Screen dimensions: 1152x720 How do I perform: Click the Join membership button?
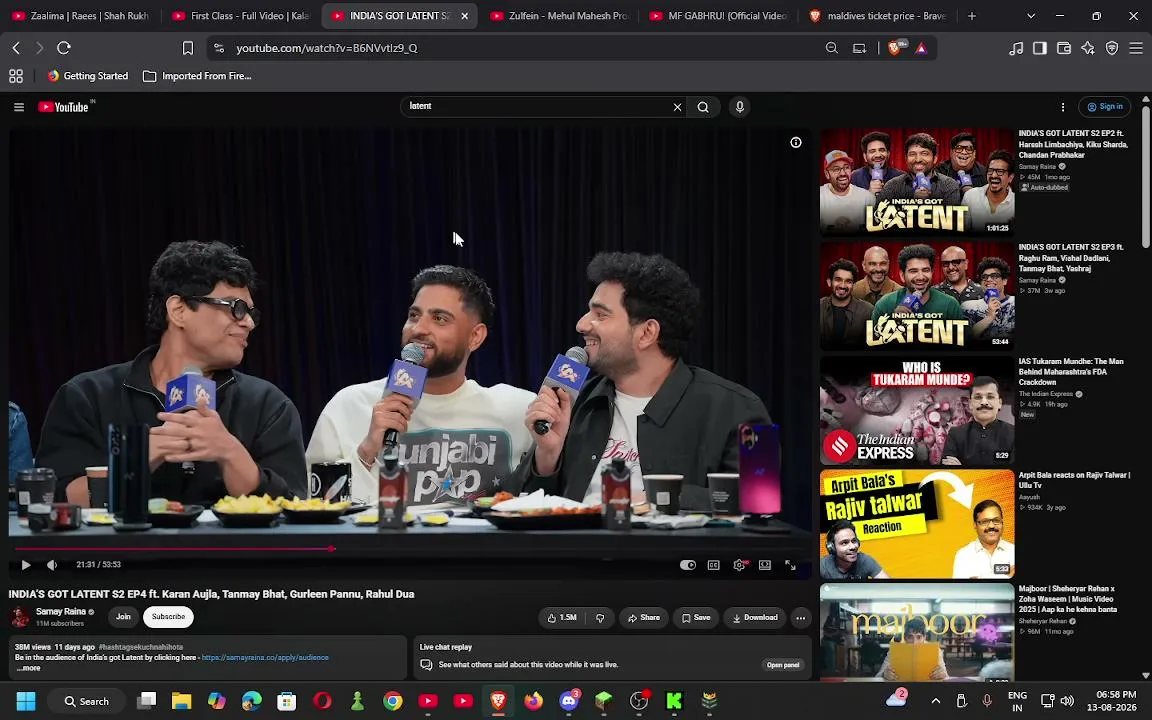[123, 617]
